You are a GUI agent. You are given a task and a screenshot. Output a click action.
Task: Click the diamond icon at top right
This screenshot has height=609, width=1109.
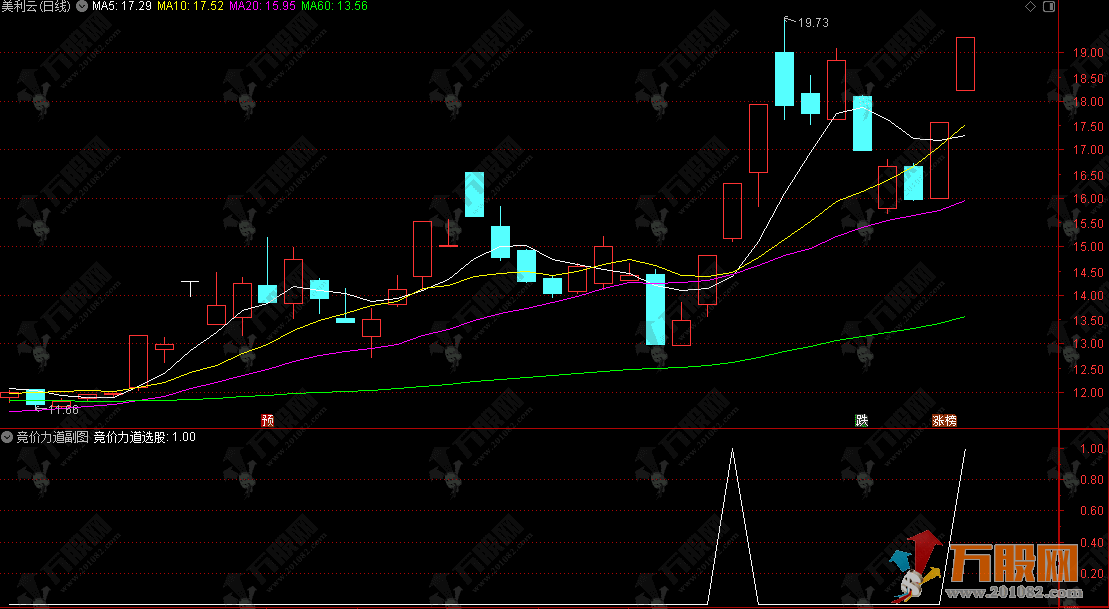tap(1029, 6)
